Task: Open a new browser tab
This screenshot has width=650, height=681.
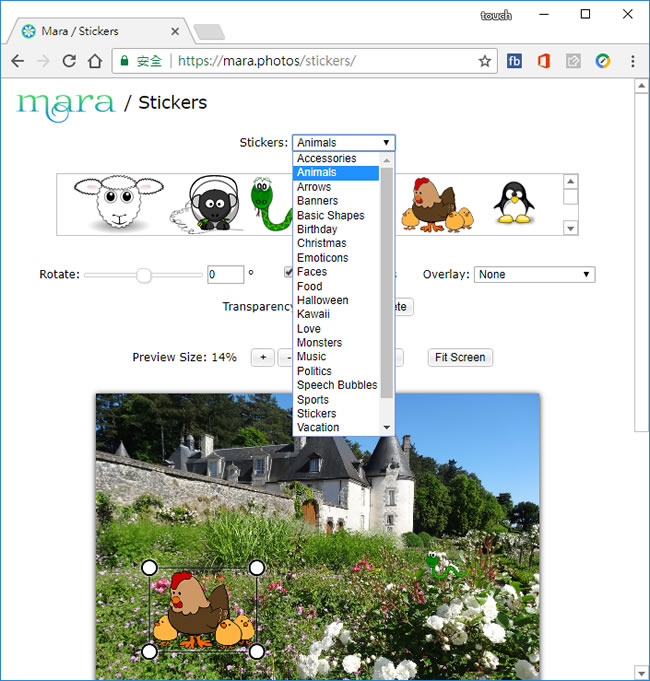Action: pyautogui.click(x=209, y=32)
